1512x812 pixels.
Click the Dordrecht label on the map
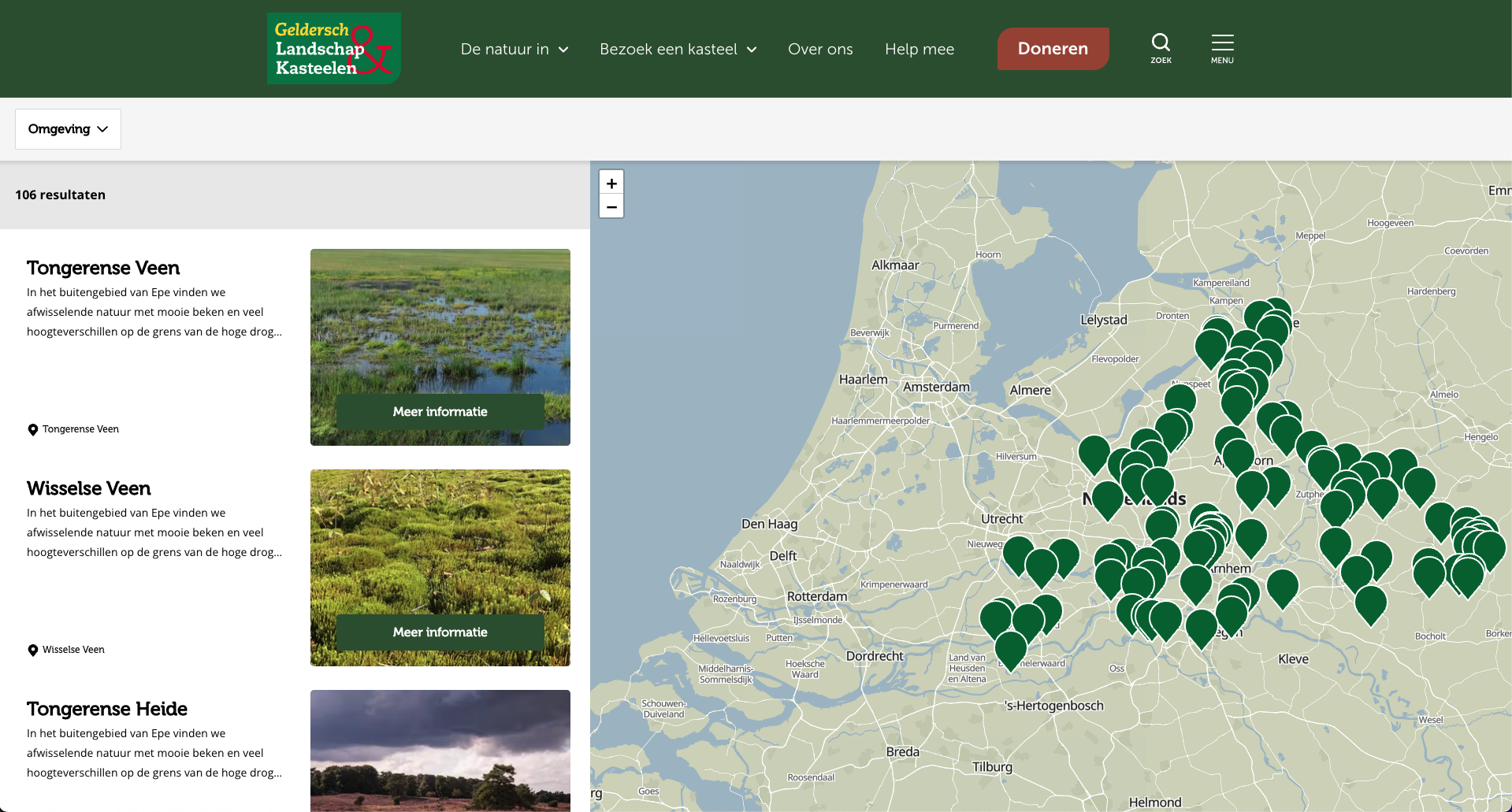point(875,656)
